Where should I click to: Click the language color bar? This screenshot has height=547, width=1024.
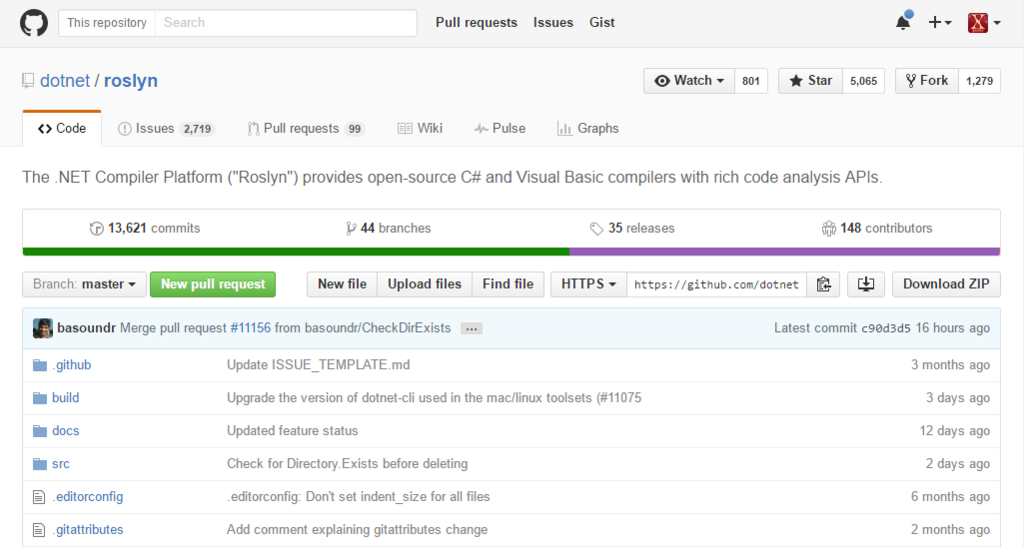coord(511,252)
